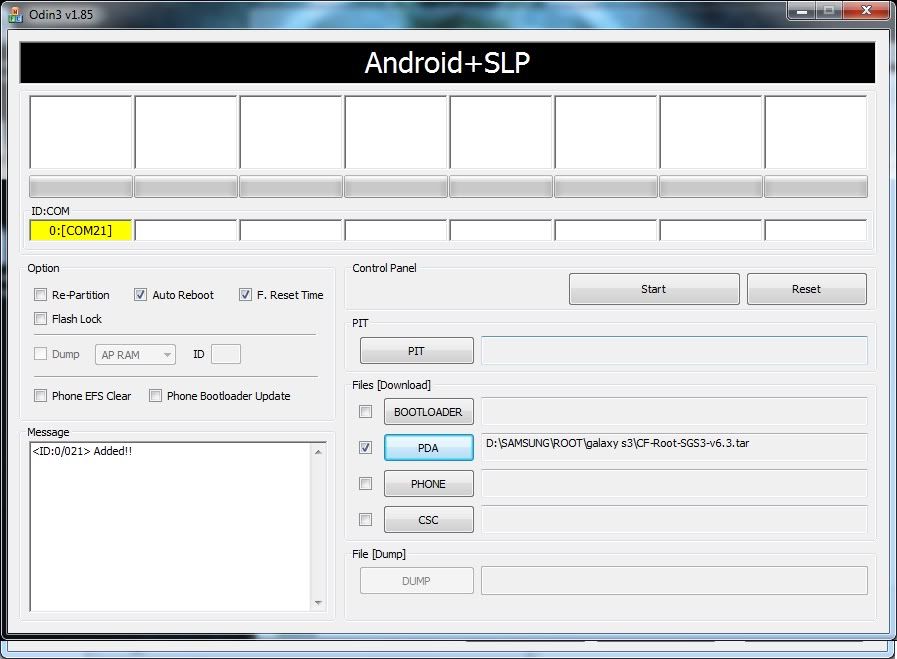Enable the Re-Partition checkbox
Screen dimensions: 897x659
click(x=41, y=295)
